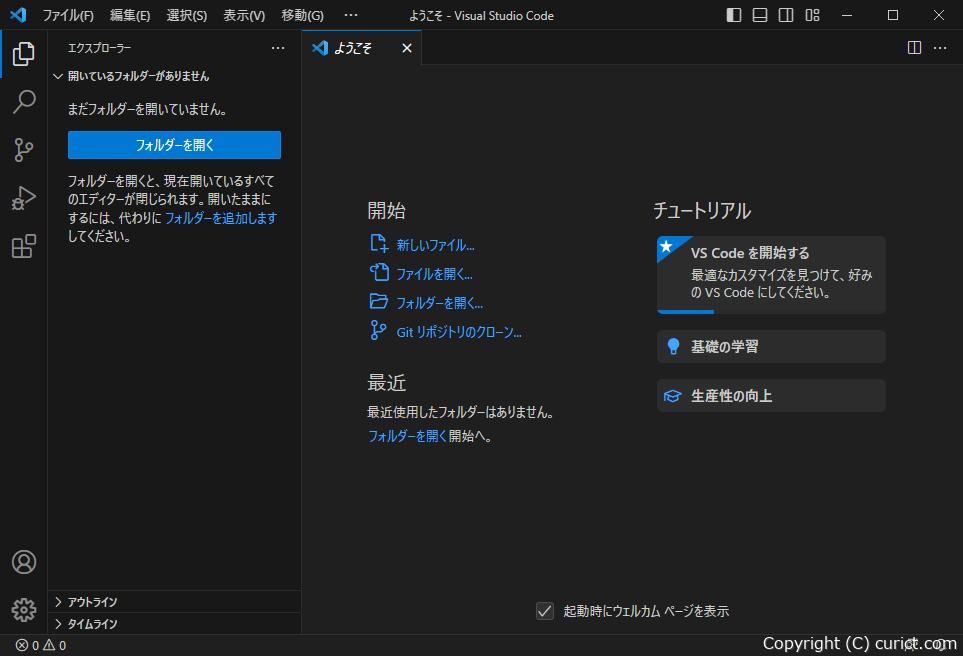Open the 選択(S) menu
The height and width of the screenshot is (656, 963).
tap(187, 15)
